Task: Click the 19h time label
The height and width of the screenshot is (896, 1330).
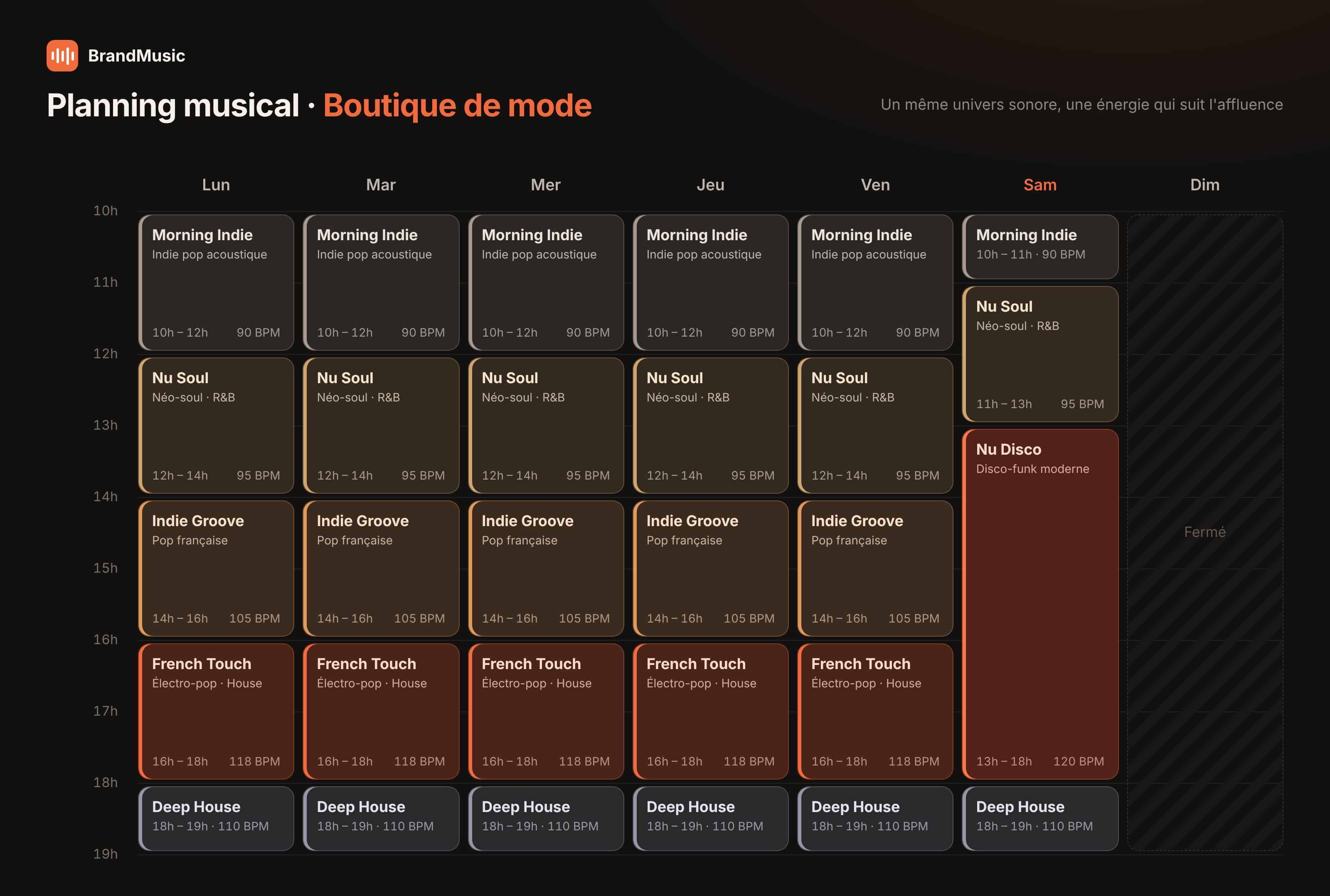Action: 105,854
